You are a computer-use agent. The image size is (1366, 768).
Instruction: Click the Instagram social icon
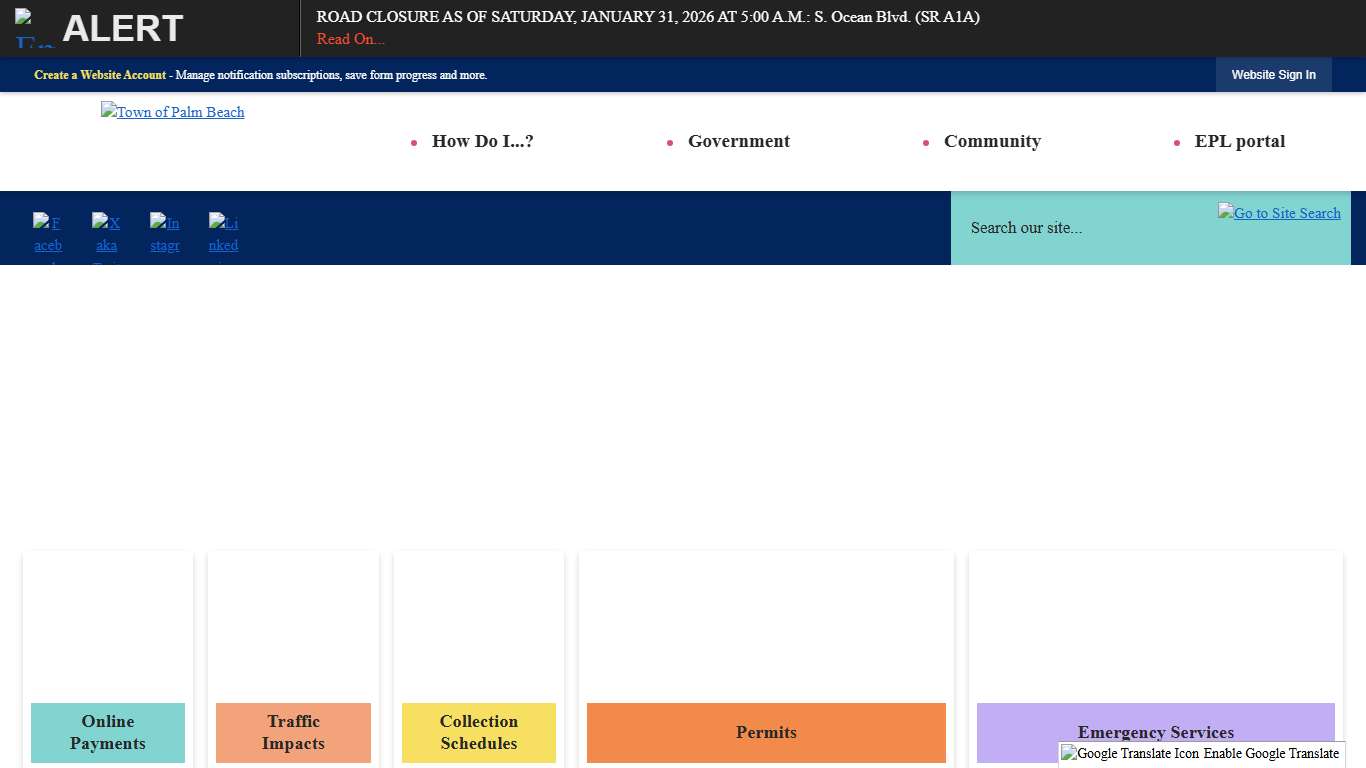coord(165,235)
